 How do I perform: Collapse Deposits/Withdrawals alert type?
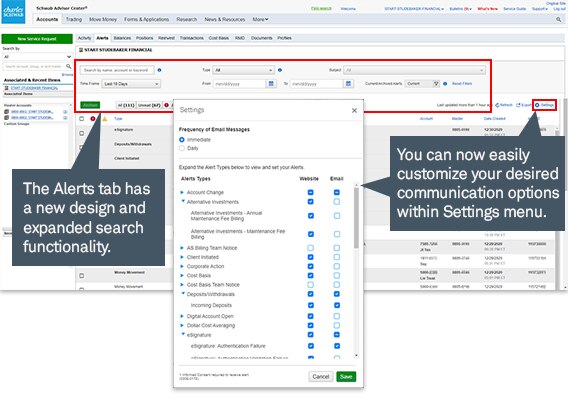point(183,293)
